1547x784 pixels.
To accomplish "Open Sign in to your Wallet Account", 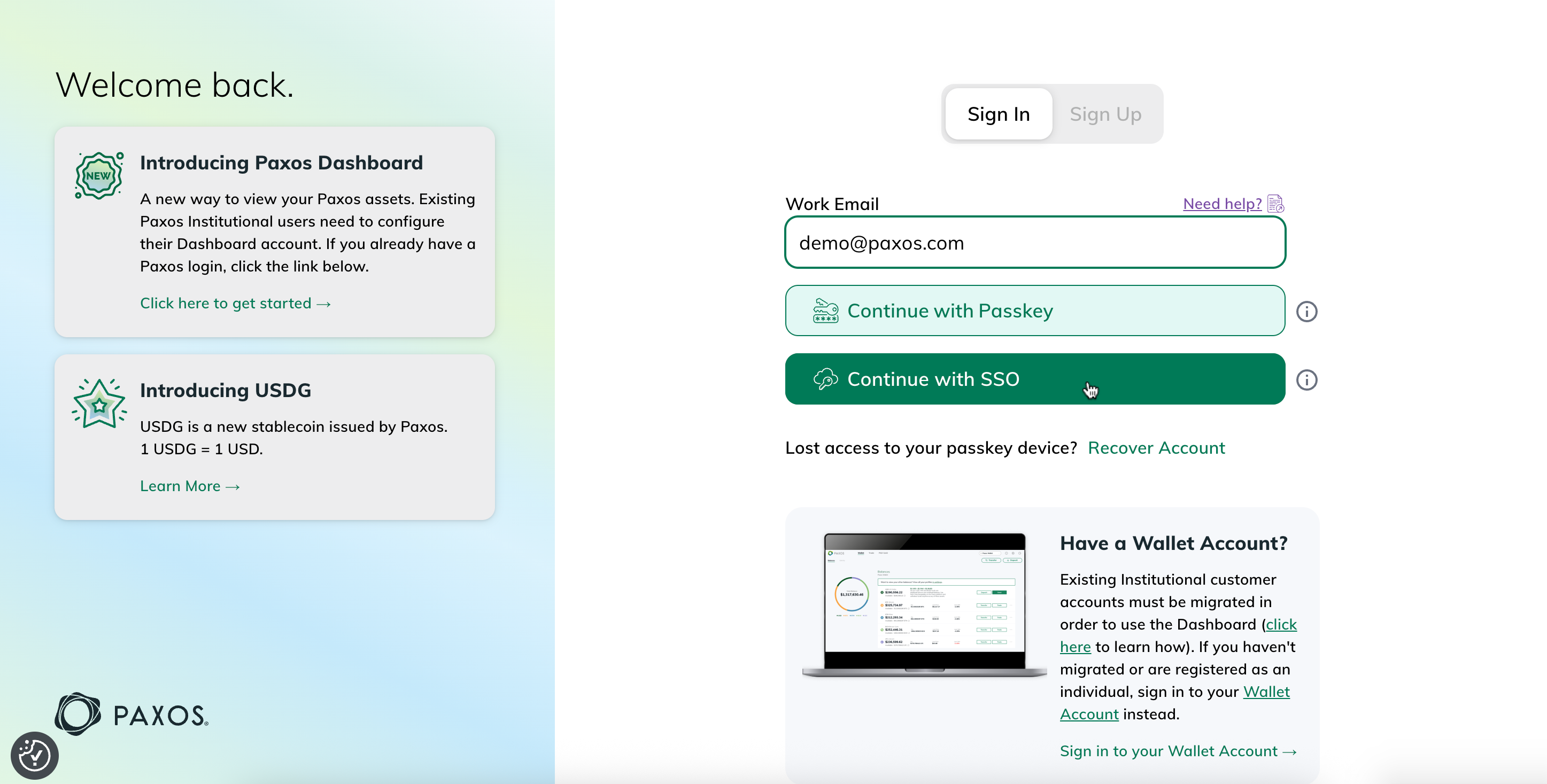I will point(1177,751).
